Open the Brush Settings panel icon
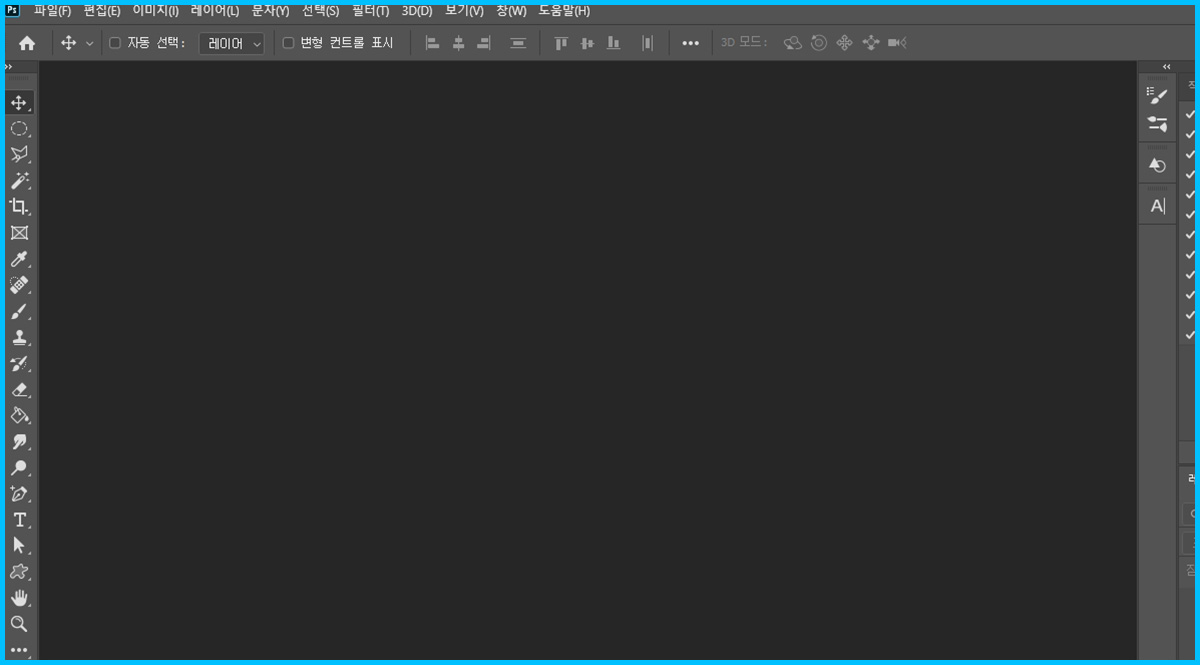 (x=1157, y=96)
